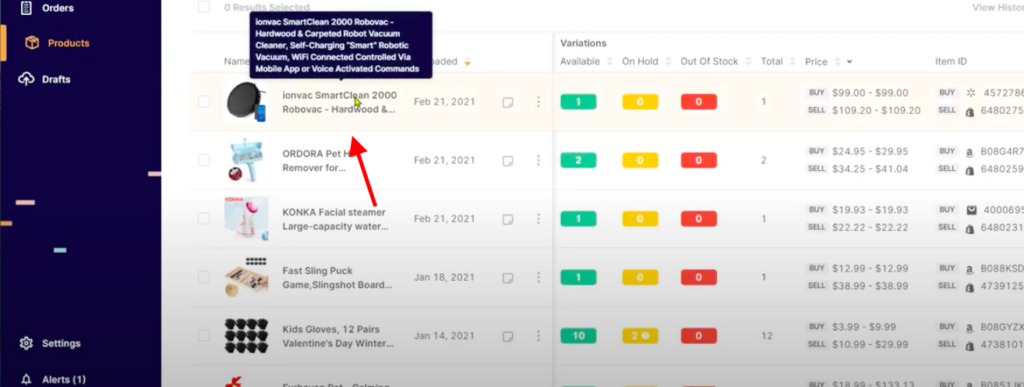Click the Item ID column header
This screenshot has height=387, width=1024.
951,61
